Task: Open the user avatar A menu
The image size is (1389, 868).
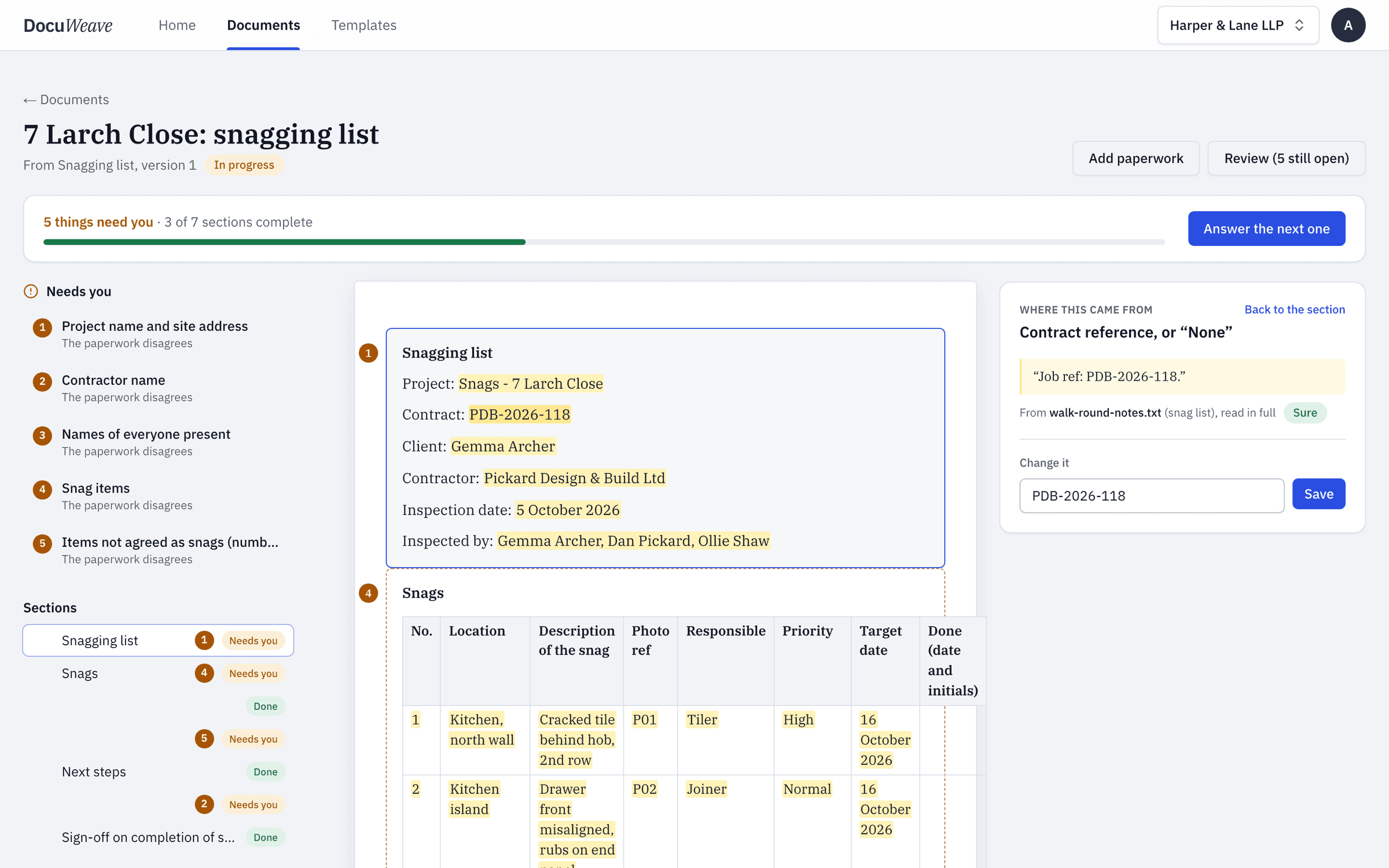Action: 1348,25
